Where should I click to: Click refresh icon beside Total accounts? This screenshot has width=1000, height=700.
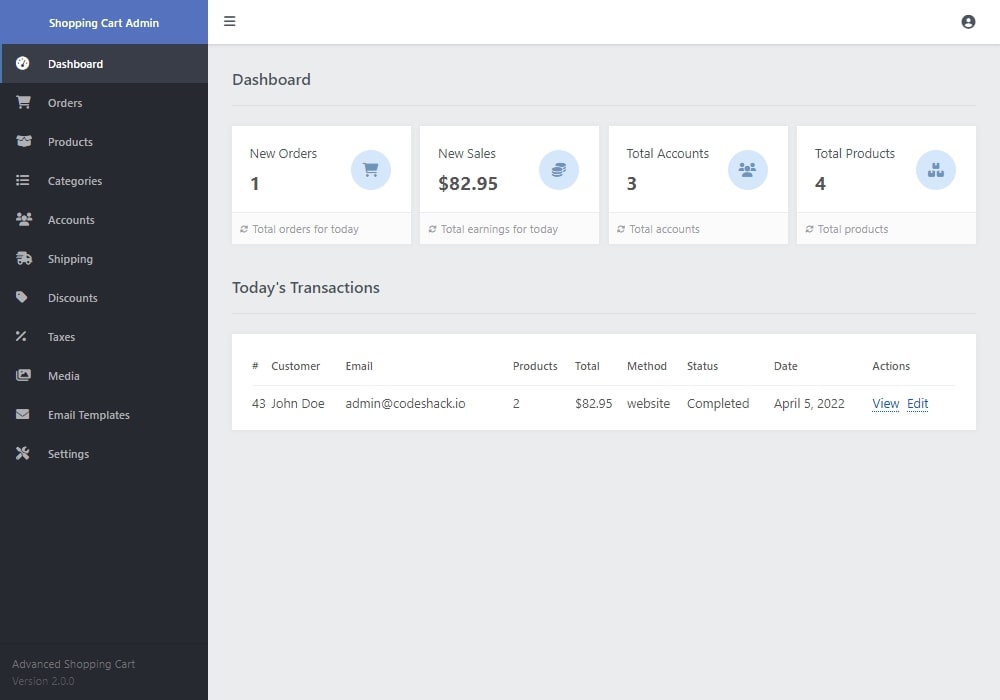pyautogui.click(x=621, y=229)
